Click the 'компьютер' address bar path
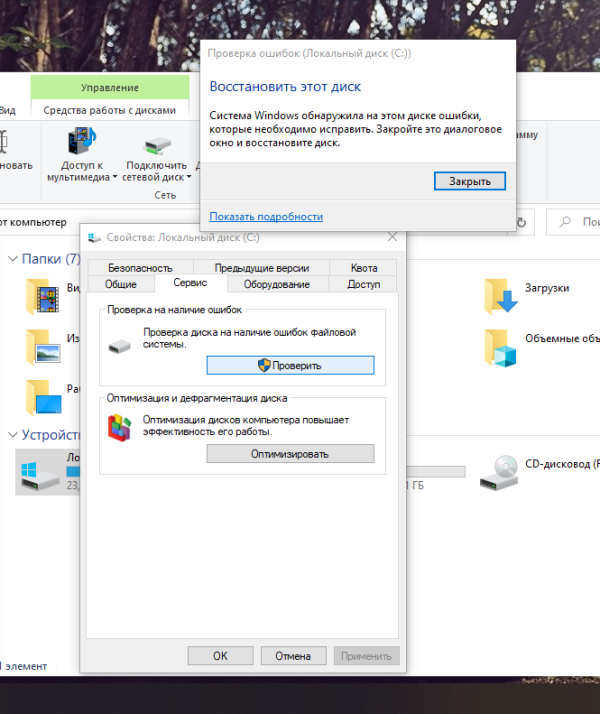The image size is (600, 714). (x=38, y=222)
